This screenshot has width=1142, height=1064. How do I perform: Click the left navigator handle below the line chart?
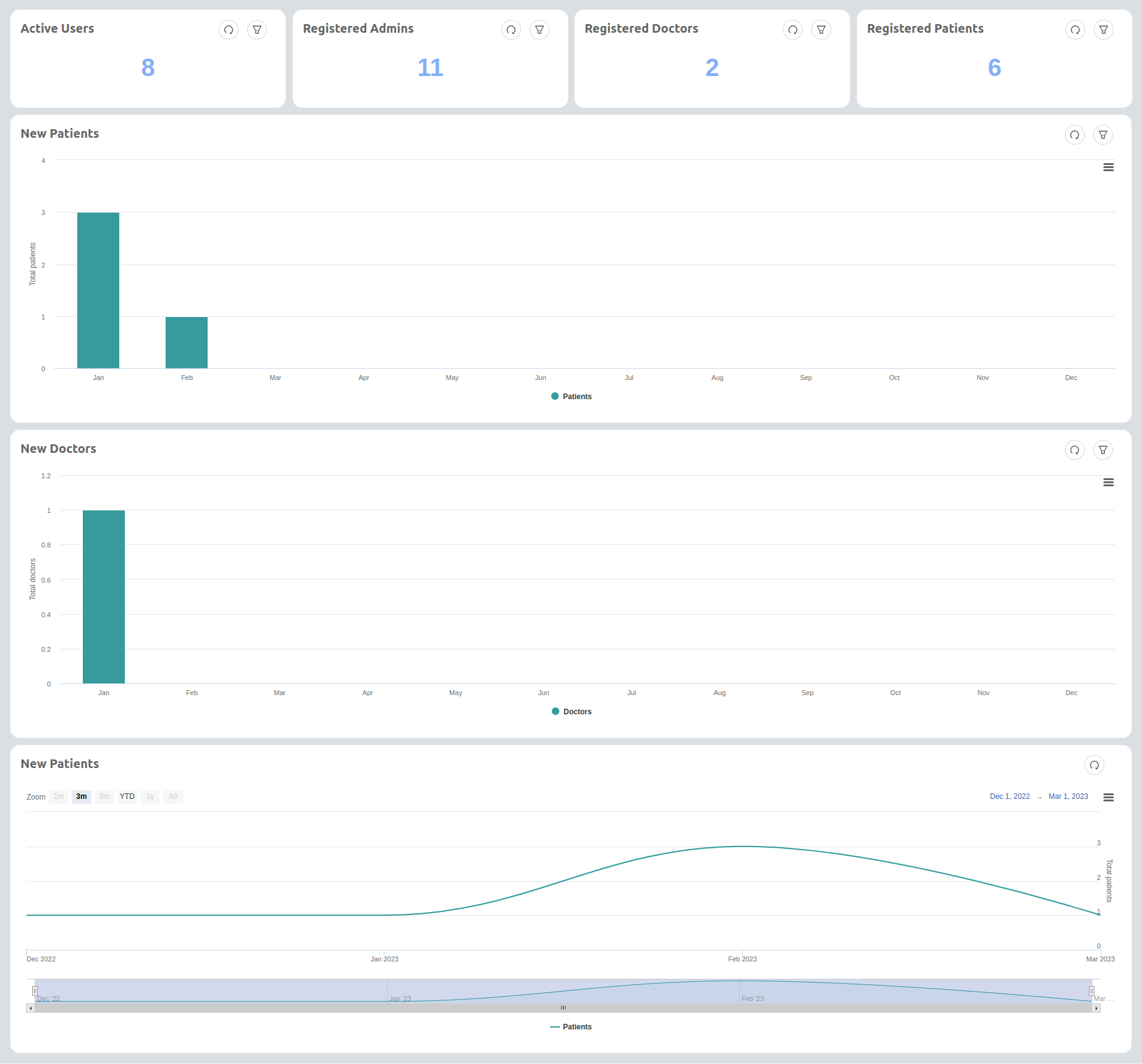click(35, 990)
